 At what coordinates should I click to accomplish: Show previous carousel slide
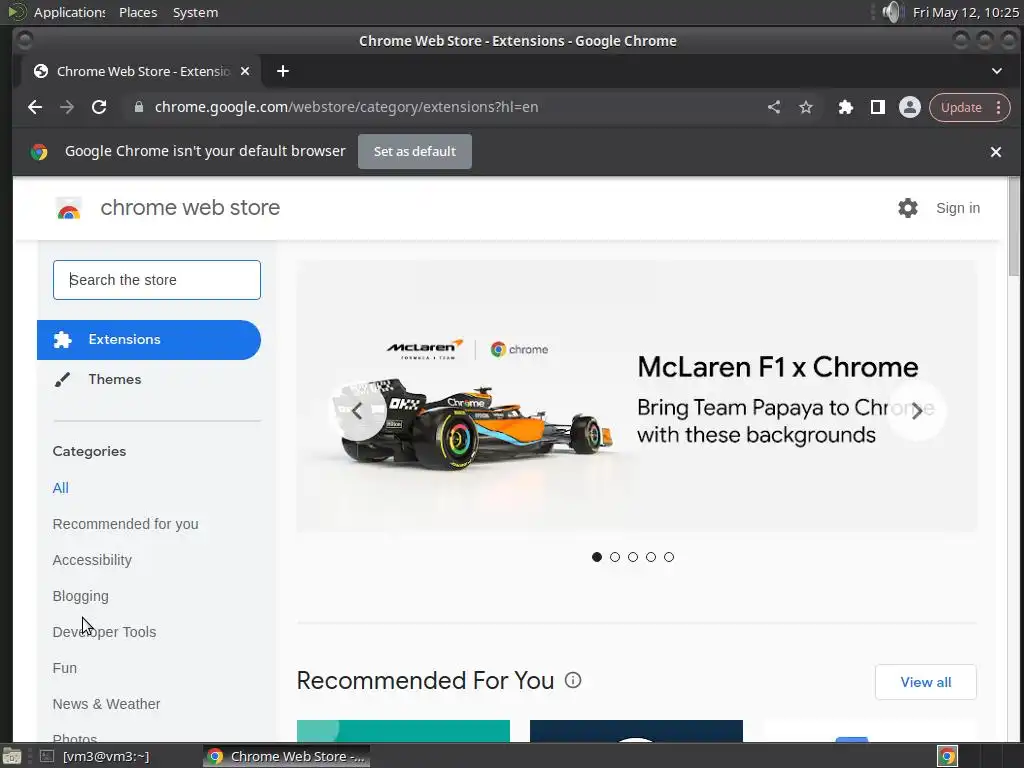coord(357,411)
